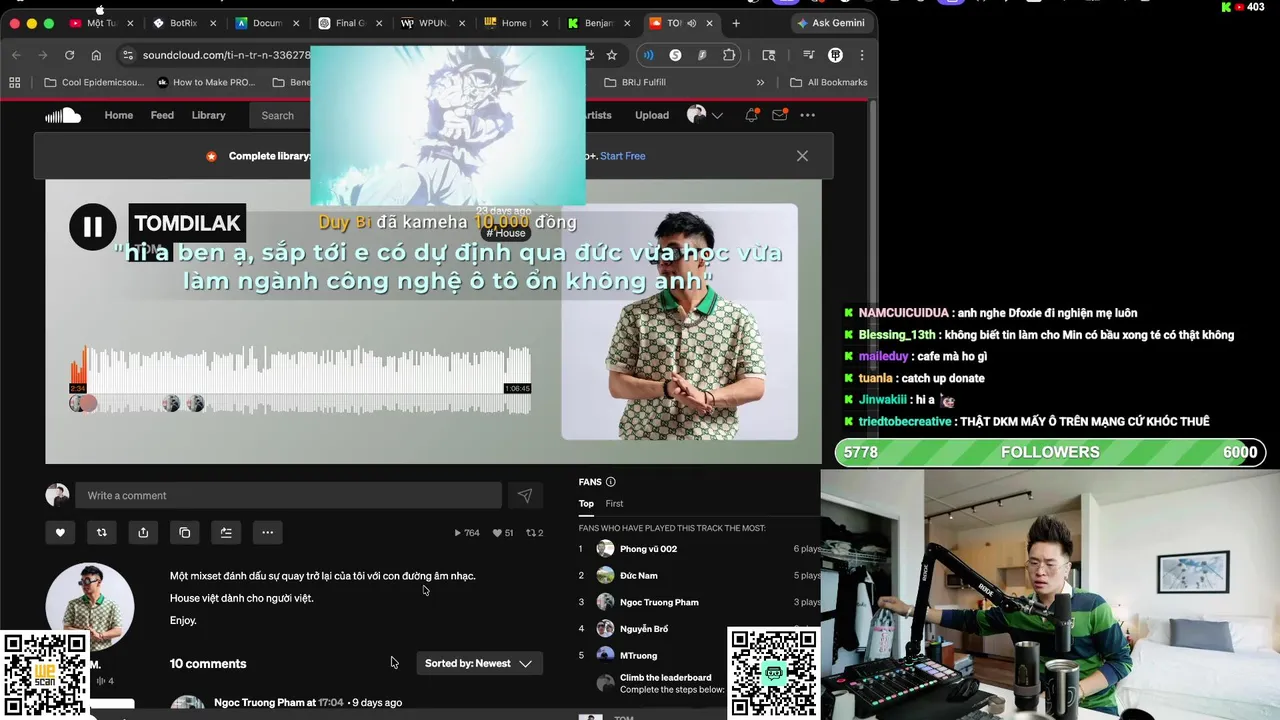The image size is (1280, 720).
Task: Go to SoundCloud Home
Action: [x=118, y=115]
